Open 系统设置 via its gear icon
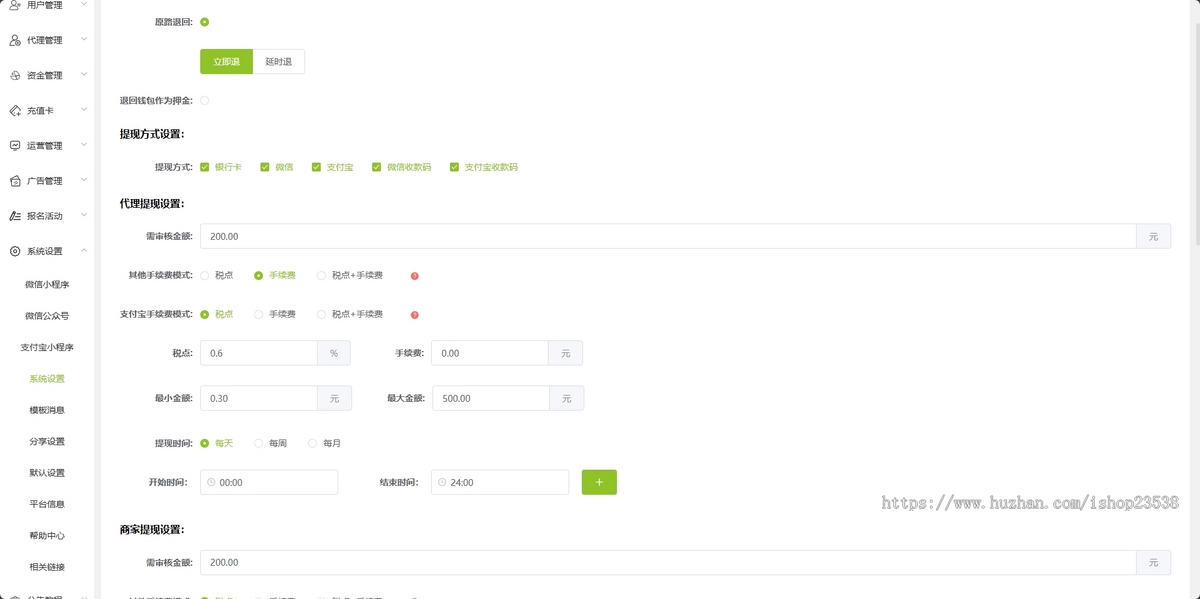This screenshot has height=599, width=1200. click(14, 251)
